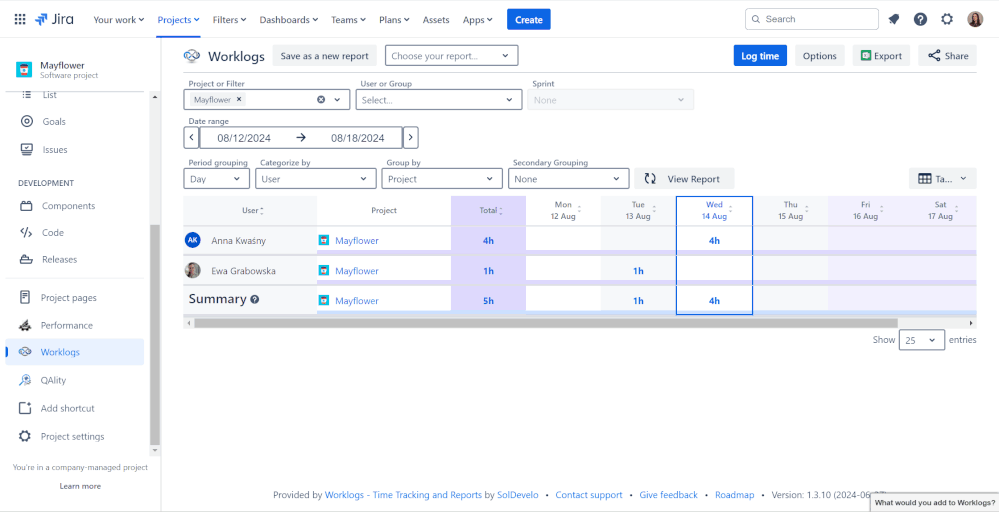Click the Summary info help icon
The image size is (999, 512).
click(255, 299)
